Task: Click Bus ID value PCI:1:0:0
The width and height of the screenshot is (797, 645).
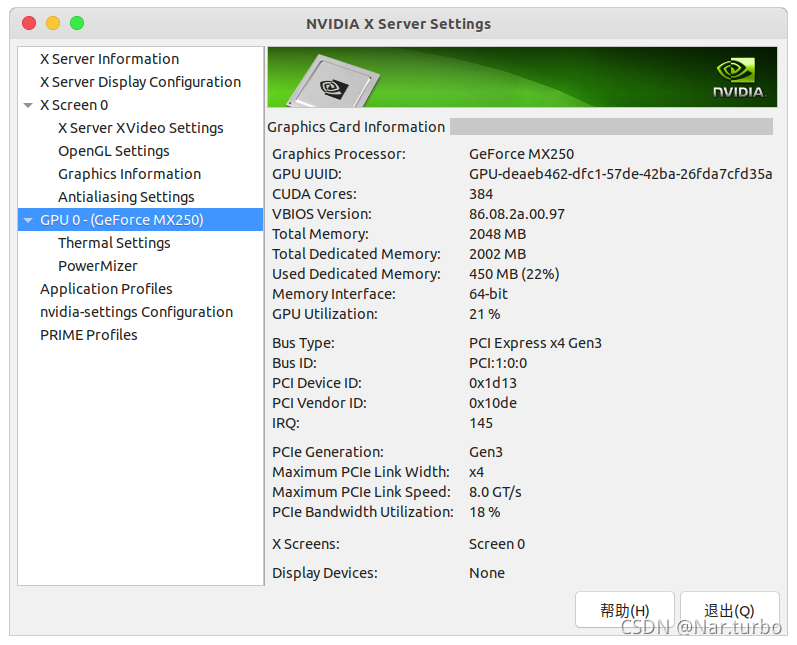Action: click(498, 363)
